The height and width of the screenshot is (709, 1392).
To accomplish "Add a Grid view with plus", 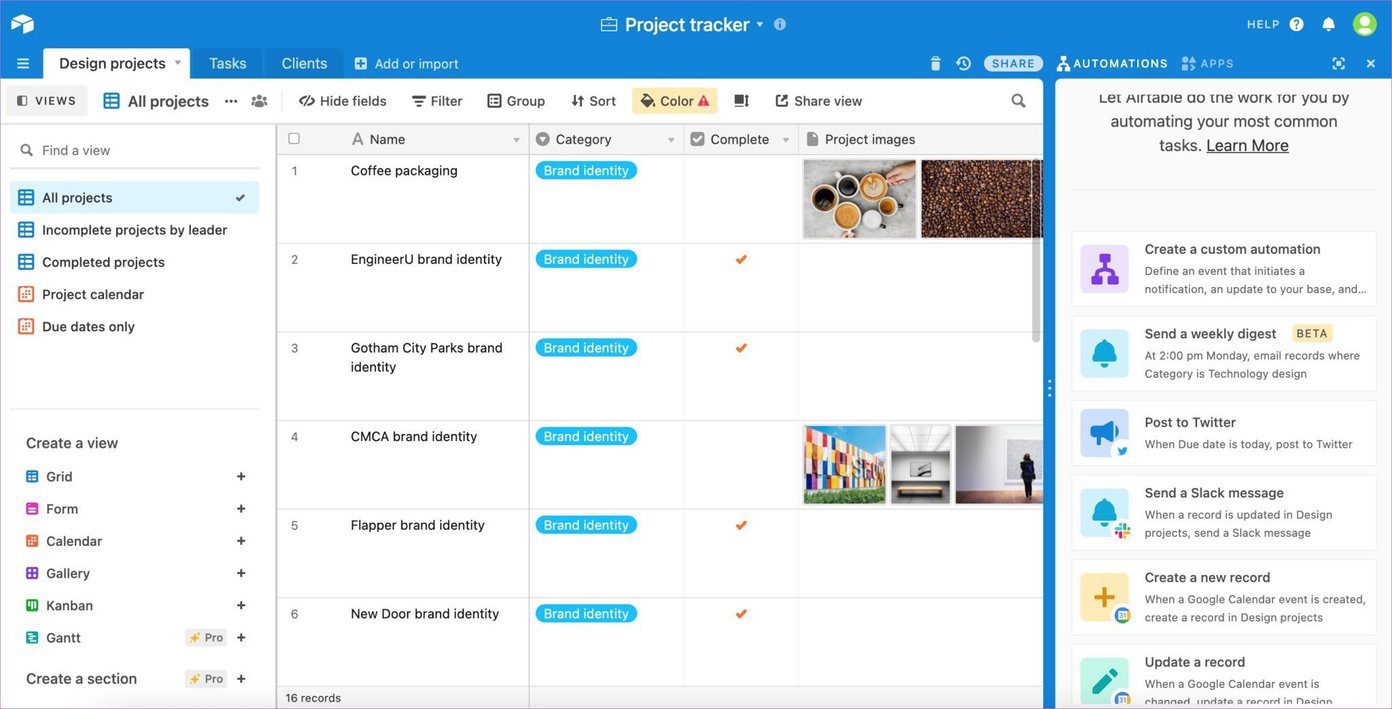I will [x=241, y=477].
